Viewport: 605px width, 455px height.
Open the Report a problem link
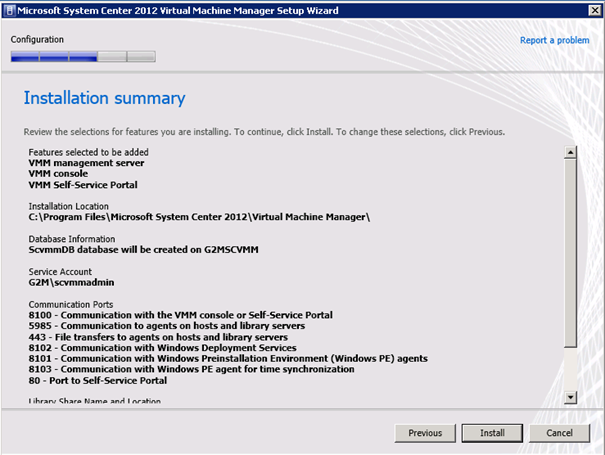(554, 40)
